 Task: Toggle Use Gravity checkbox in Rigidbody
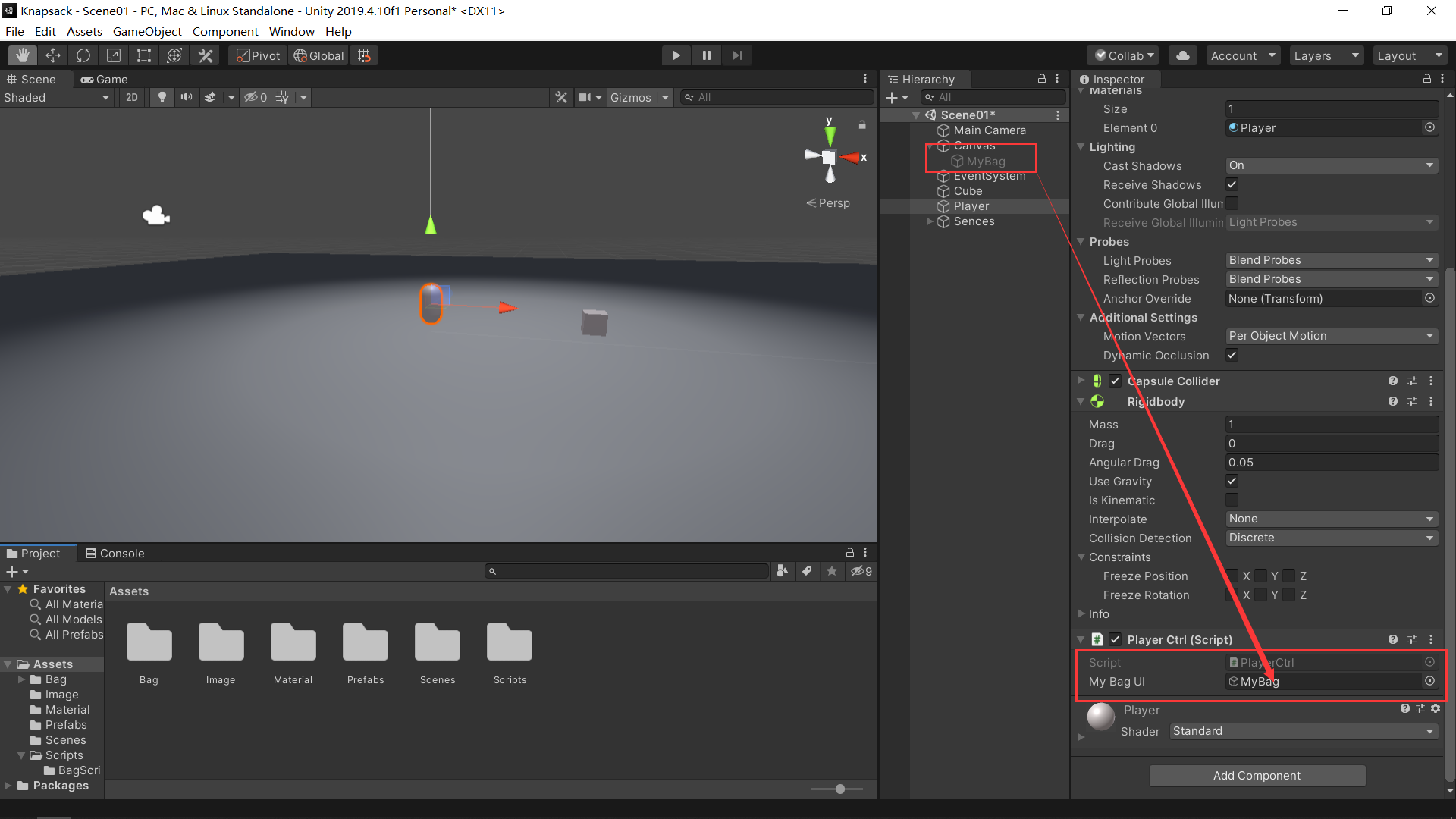click(1232, 481)
